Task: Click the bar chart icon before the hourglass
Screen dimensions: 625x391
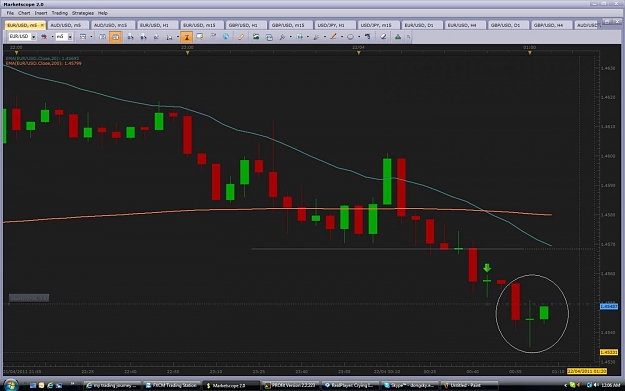Action: [x=169, y=37]
